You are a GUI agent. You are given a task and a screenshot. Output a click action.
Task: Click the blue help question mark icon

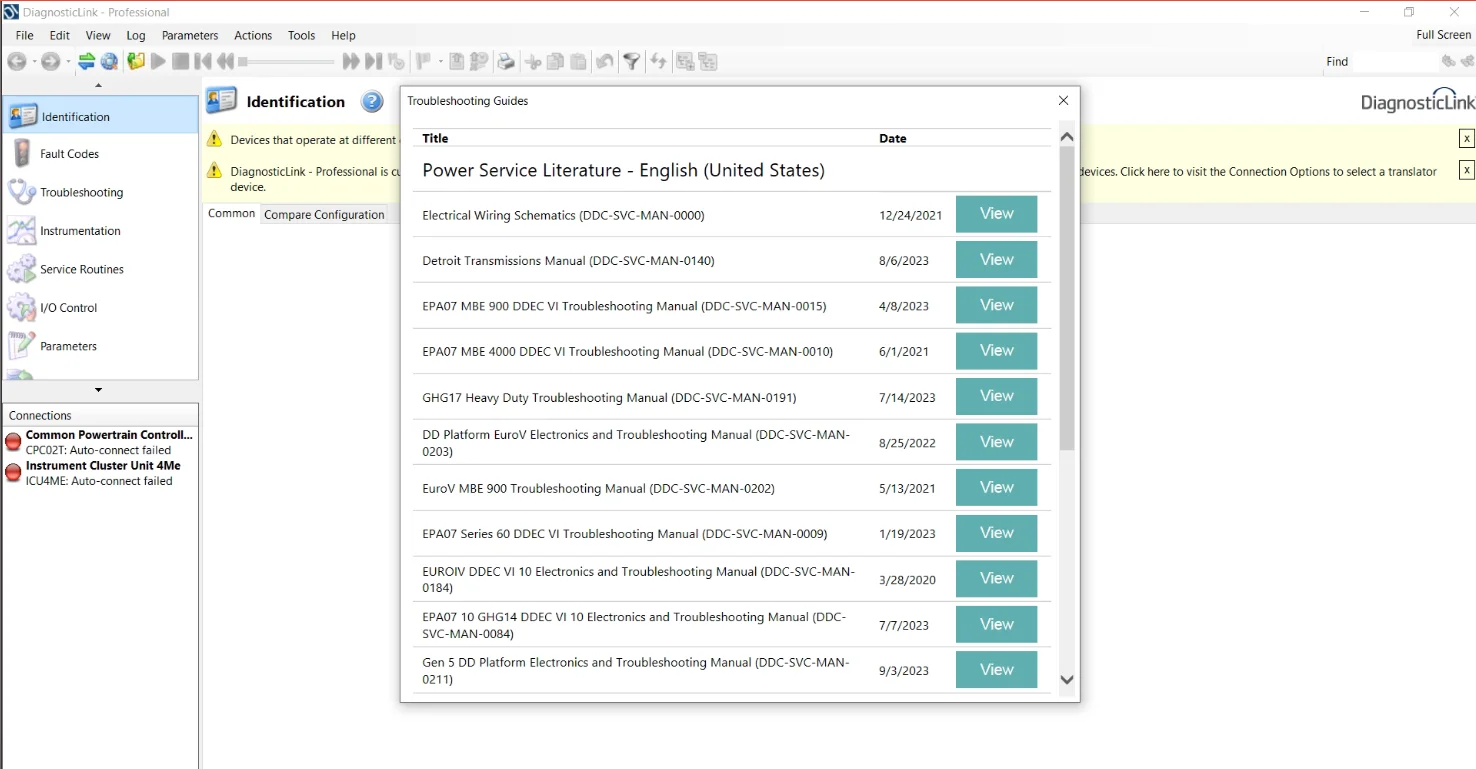coord(372,102)
